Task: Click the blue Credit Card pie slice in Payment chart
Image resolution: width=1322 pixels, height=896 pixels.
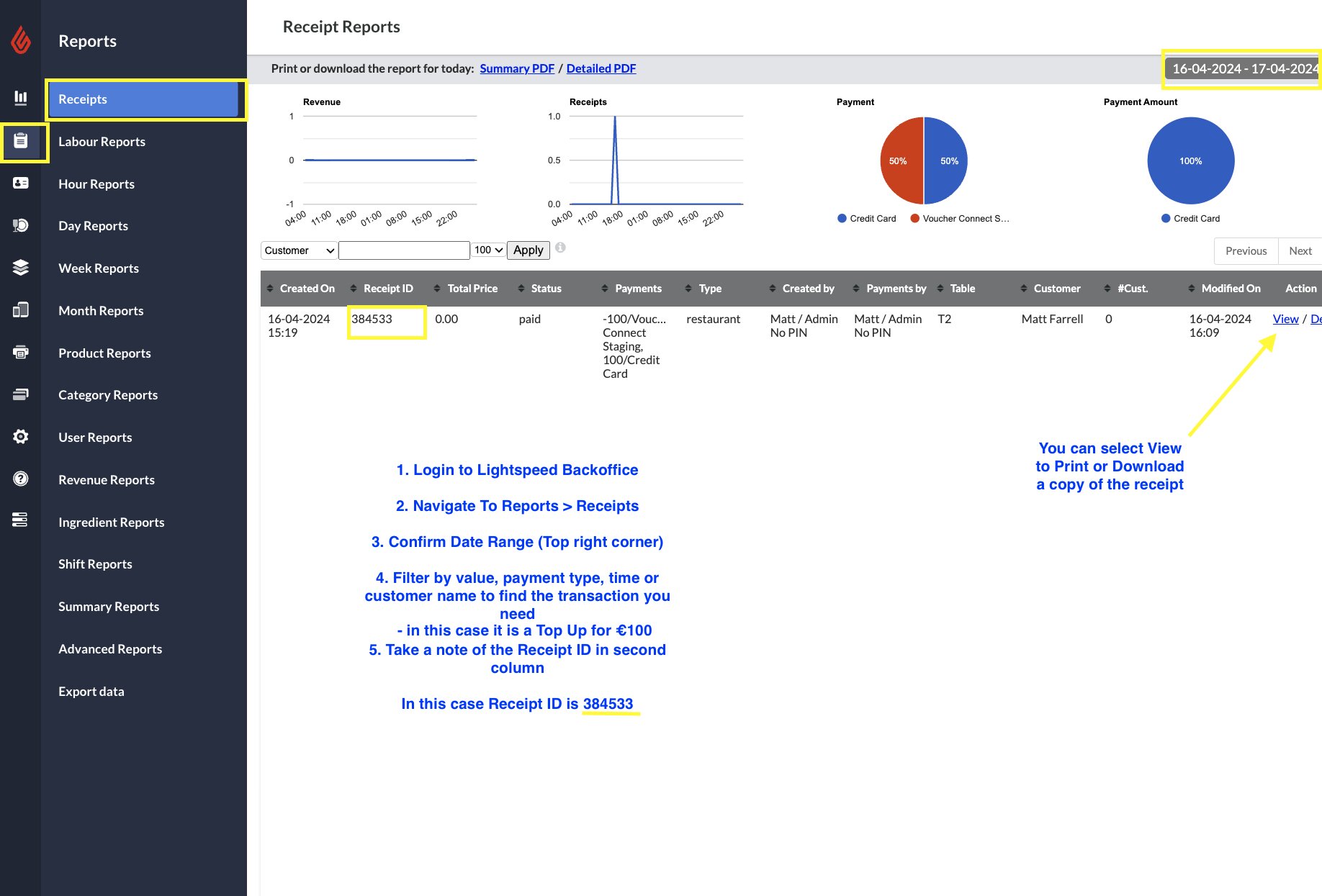Action: [x=946, y=160]
